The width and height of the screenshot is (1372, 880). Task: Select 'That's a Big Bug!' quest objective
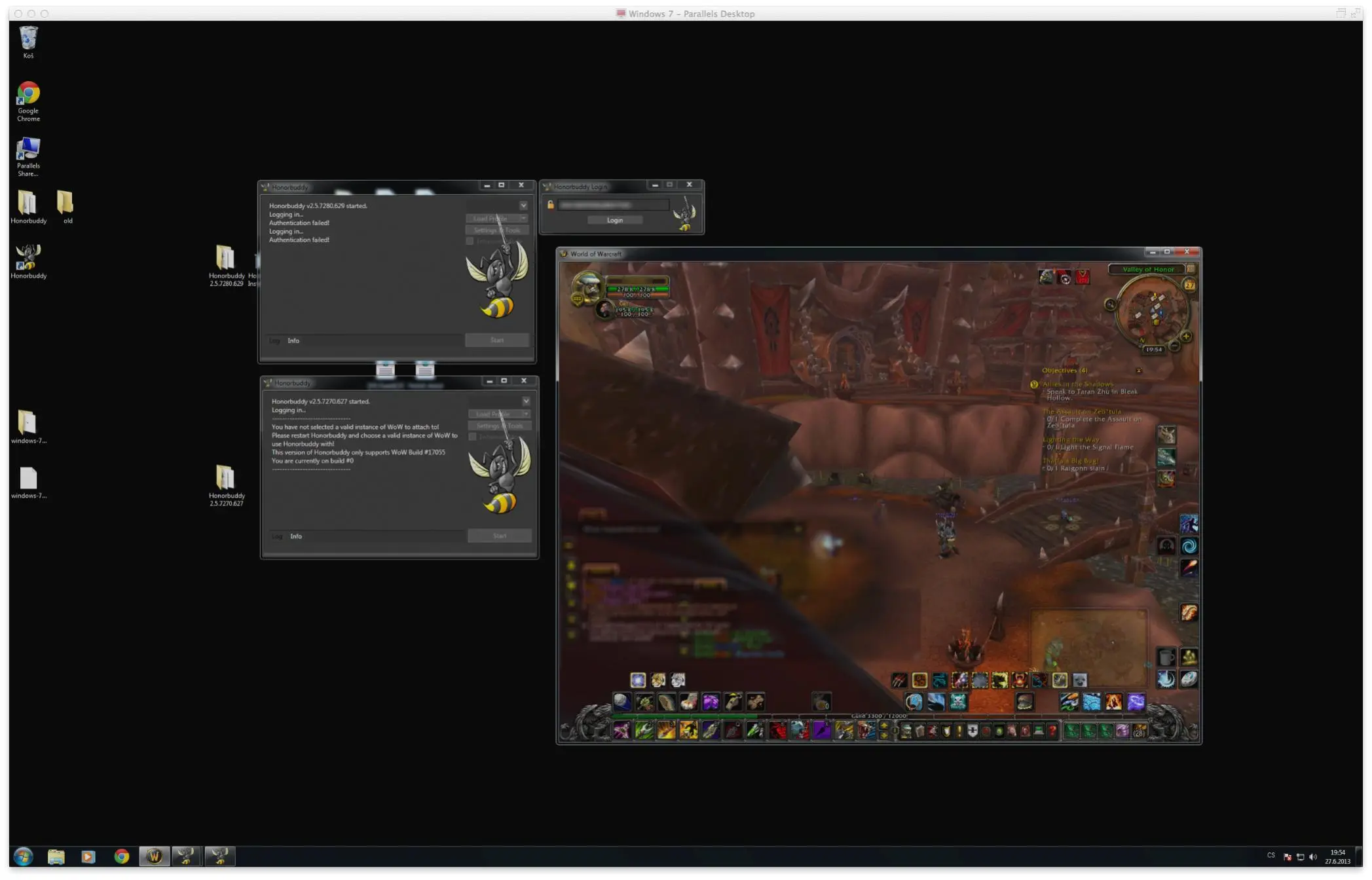coord(1071,461)
